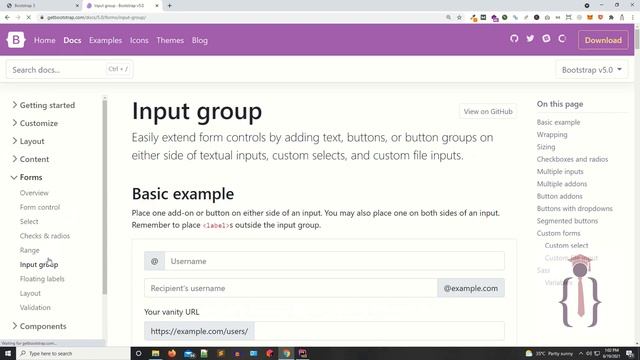The image size is (640, 360).
Task: Open the MetaMask fox extension icon
Action: (x=590, y=18)
